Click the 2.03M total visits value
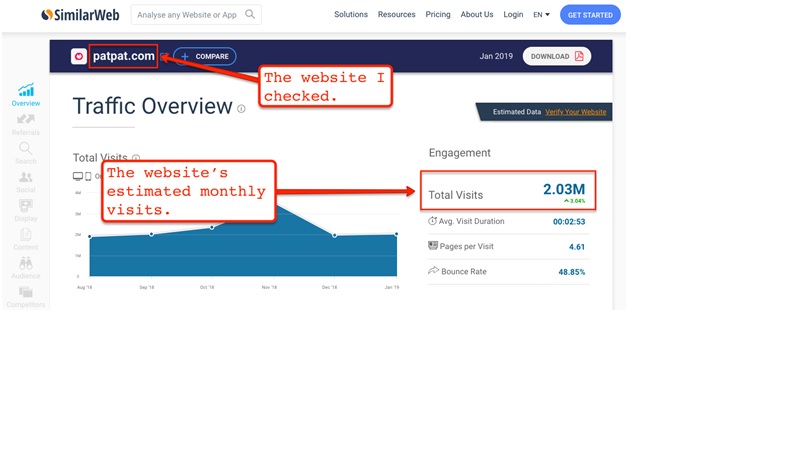 click(x=564, y=189)
